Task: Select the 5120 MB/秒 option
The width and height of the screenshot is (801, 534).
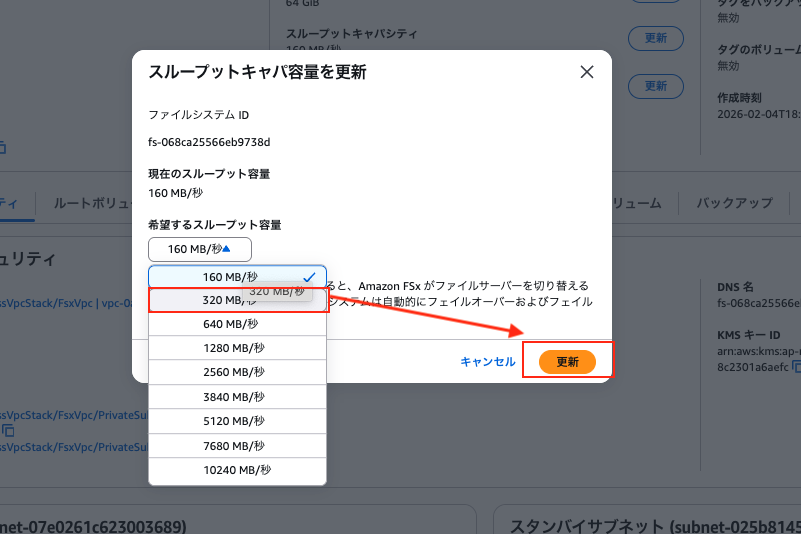Action: [237, 421]
